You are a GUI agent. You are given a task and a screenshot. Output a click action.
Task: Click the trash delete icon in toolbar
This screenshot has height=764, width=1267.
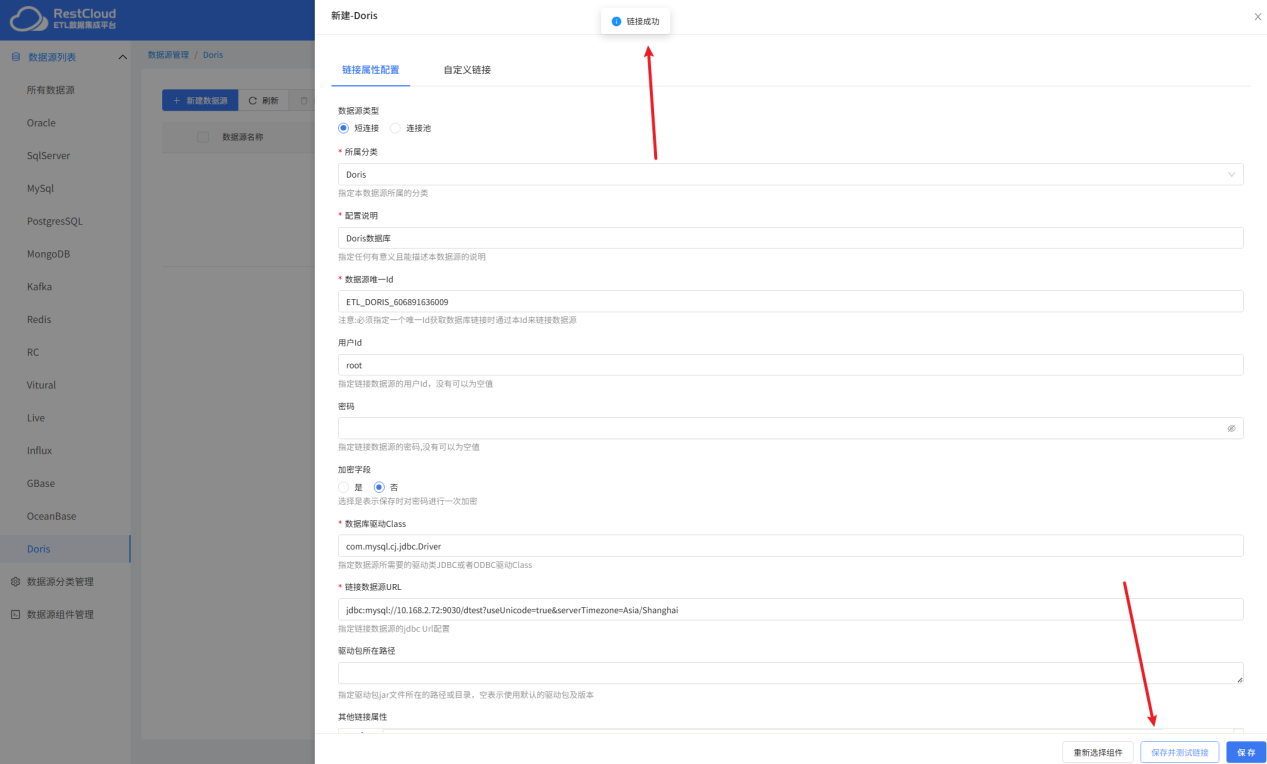click(x=304, y=101)
